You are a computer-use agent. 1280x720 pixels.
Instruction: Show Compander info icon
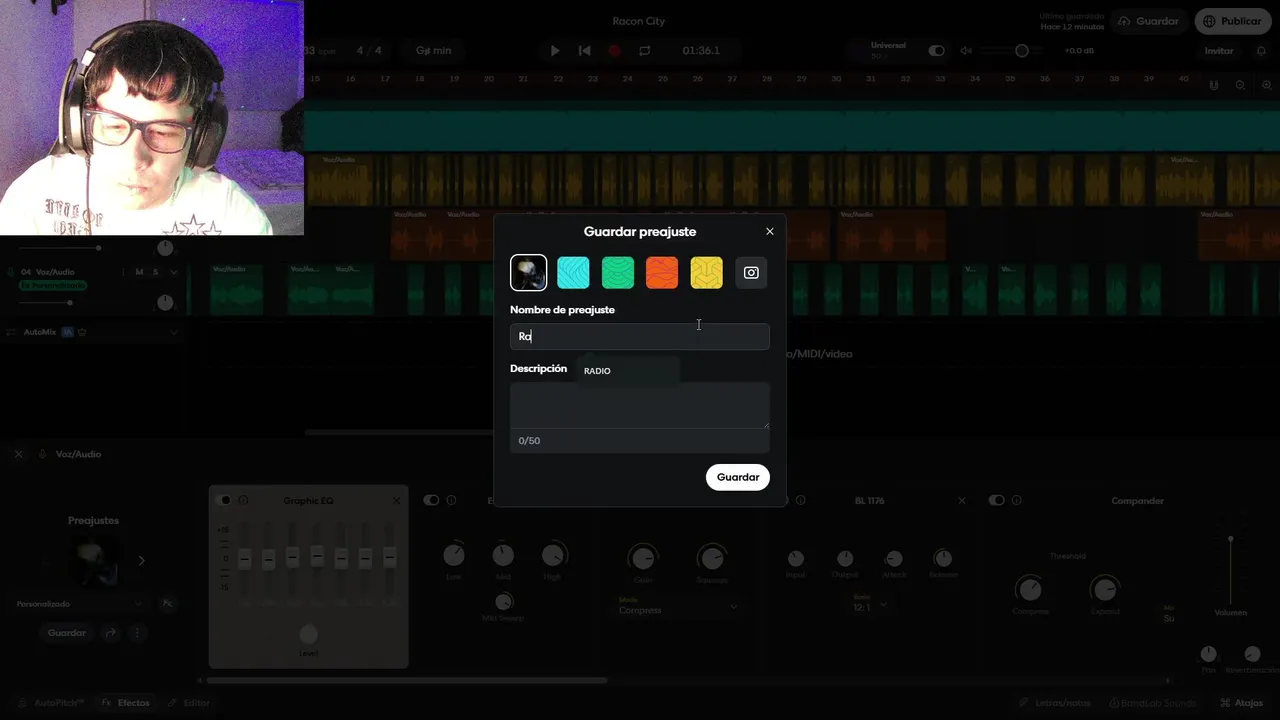click(x=1016, y=500)
